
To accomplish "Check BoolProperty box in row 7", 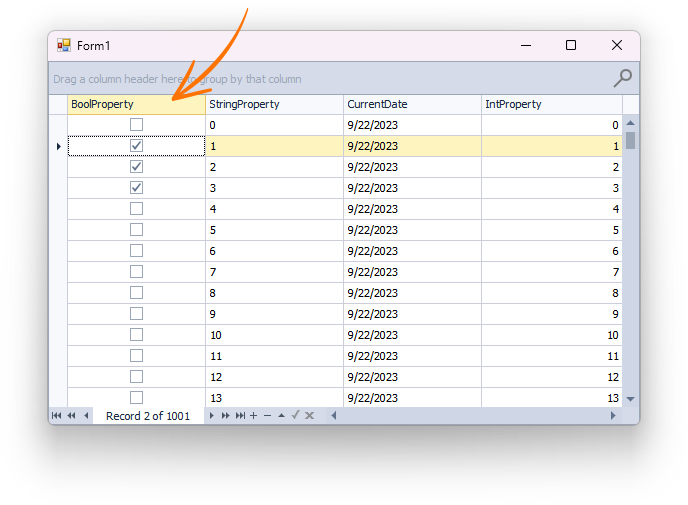I will 136,272.
